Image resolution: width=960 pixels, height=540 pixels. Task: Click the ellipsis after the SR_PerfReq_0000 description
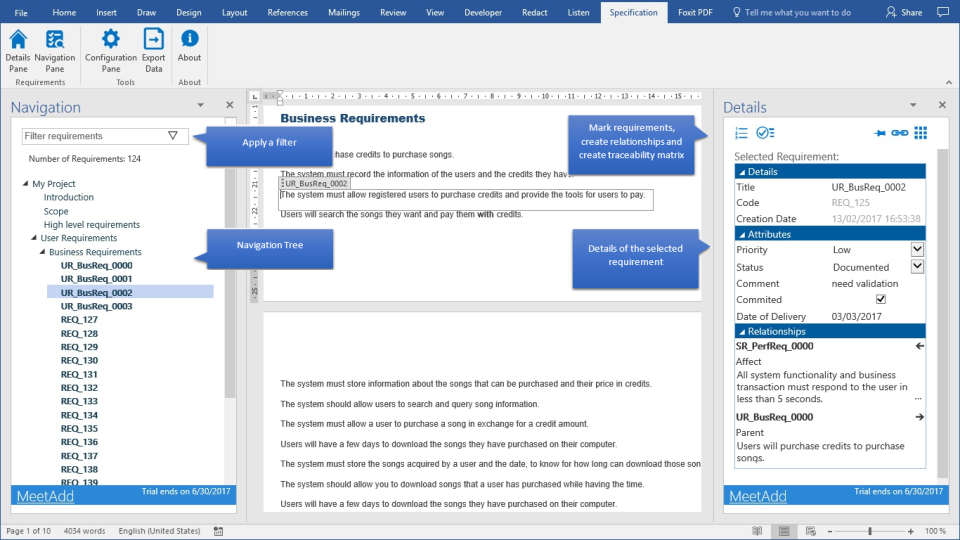[x=918, y=399]
